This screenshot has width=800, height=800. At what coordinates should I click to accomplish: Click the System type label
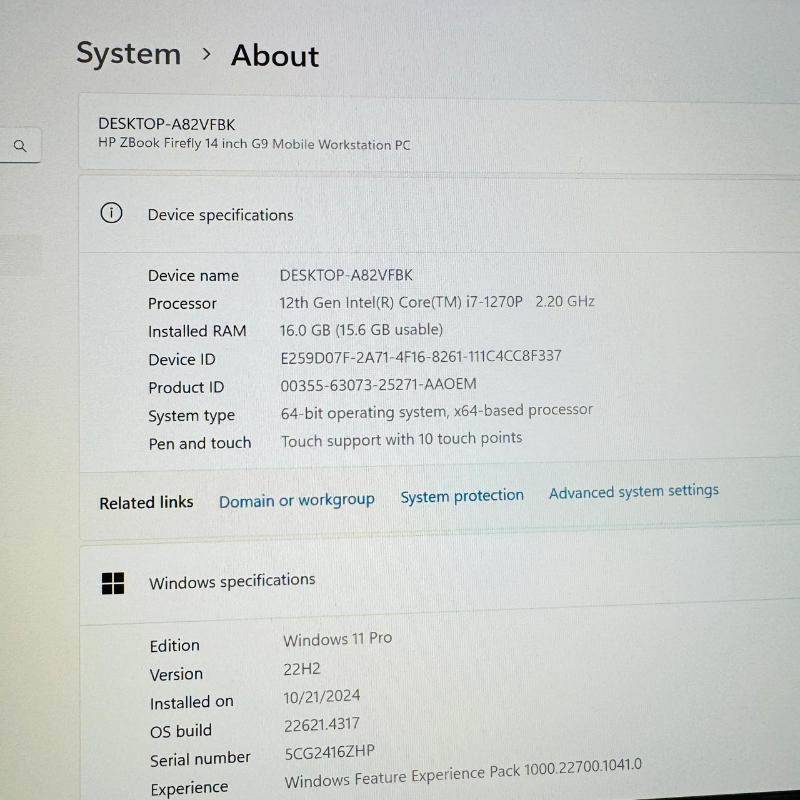(191, 416)
